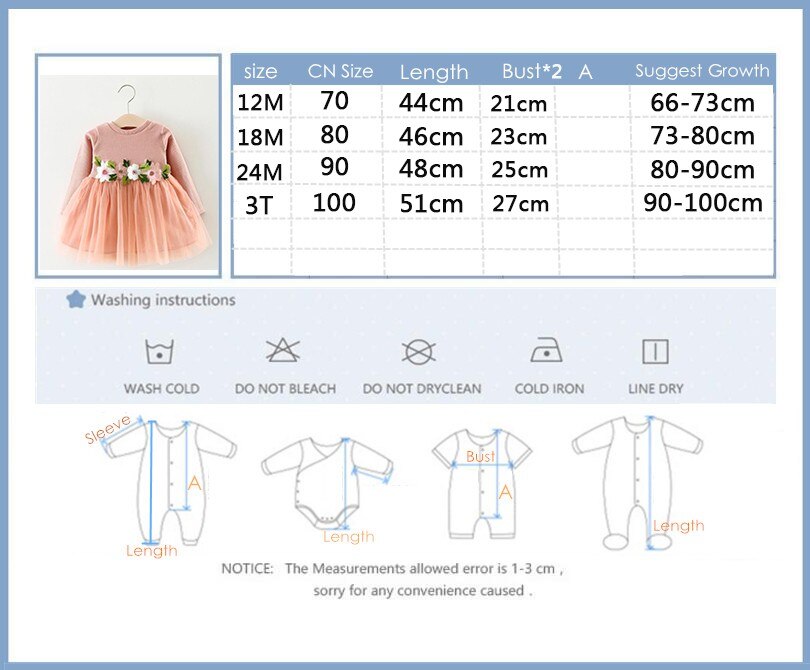Click the Washing instructions heading text
This screenshot has height=670, width=810.
[x=163, y=300]
